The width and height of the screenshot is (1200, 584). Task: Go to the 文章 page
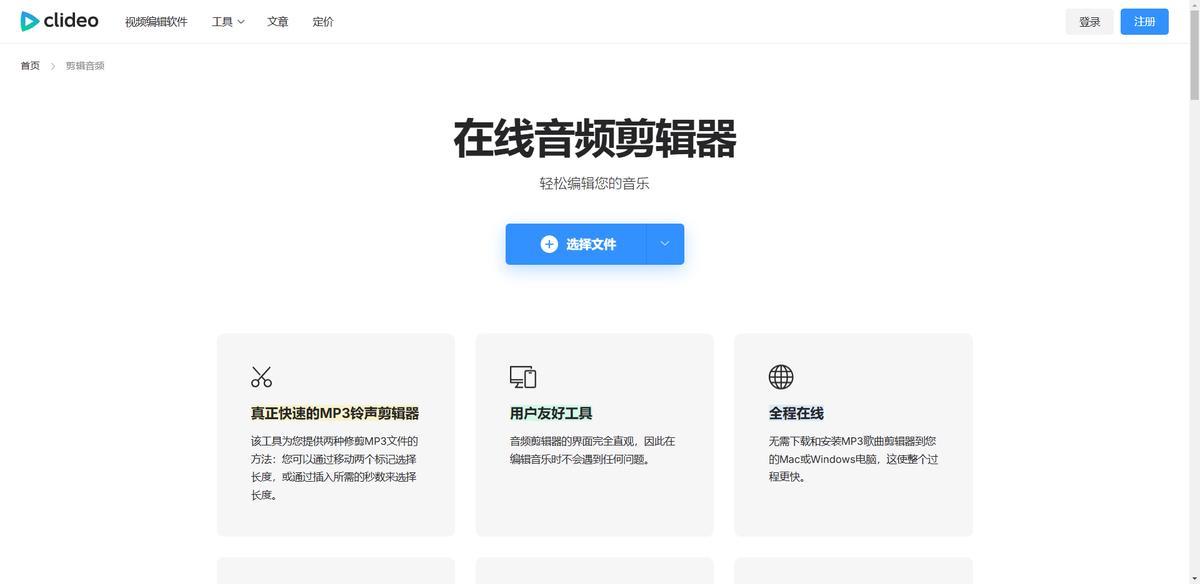pos(278,22)
